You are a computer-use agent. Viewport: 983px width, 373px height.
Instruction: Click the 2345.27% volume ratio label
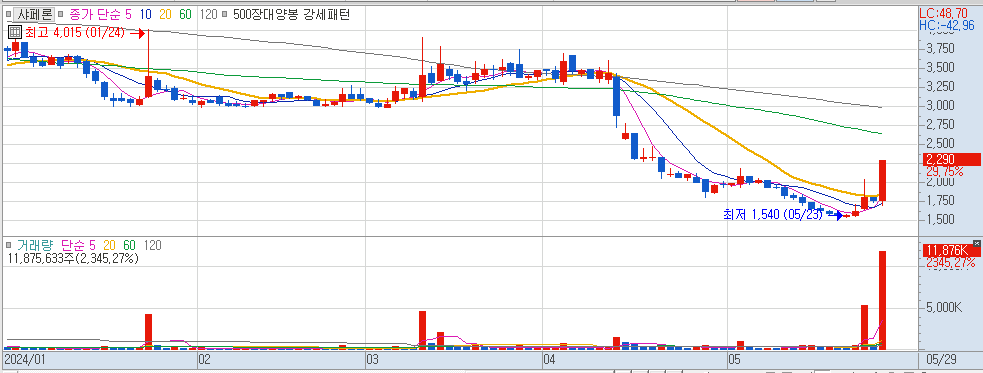tap(950, 263)
